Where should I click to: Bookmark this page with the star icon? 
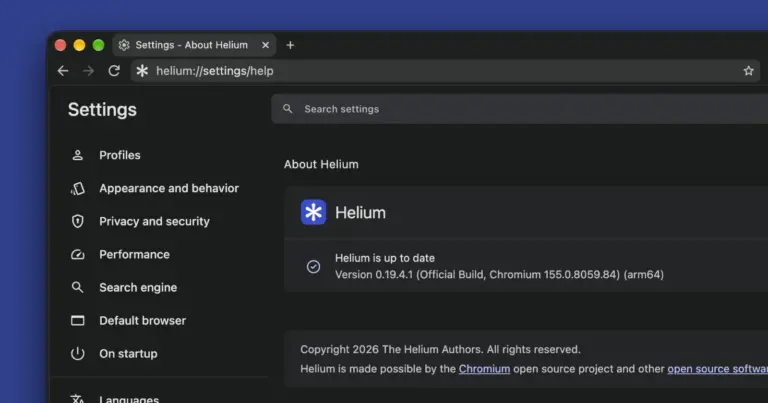(x=748, y=71)
